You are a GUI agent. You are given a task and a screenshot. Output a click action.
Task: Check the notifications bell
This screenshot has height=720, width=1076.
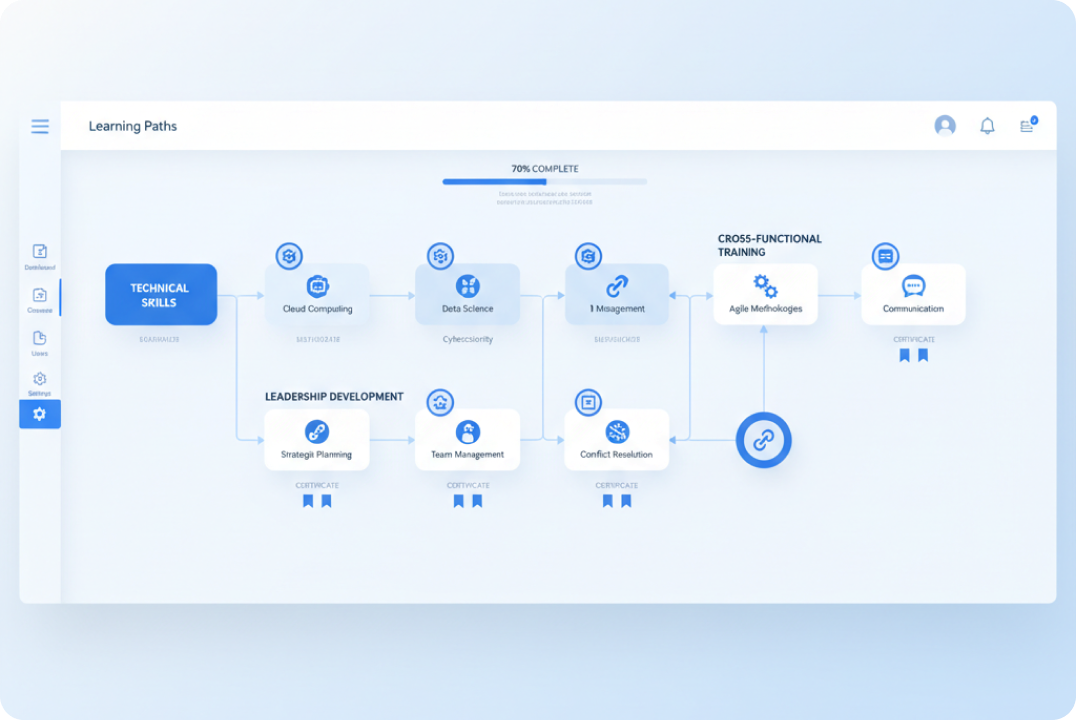click(x=987, y=126)
